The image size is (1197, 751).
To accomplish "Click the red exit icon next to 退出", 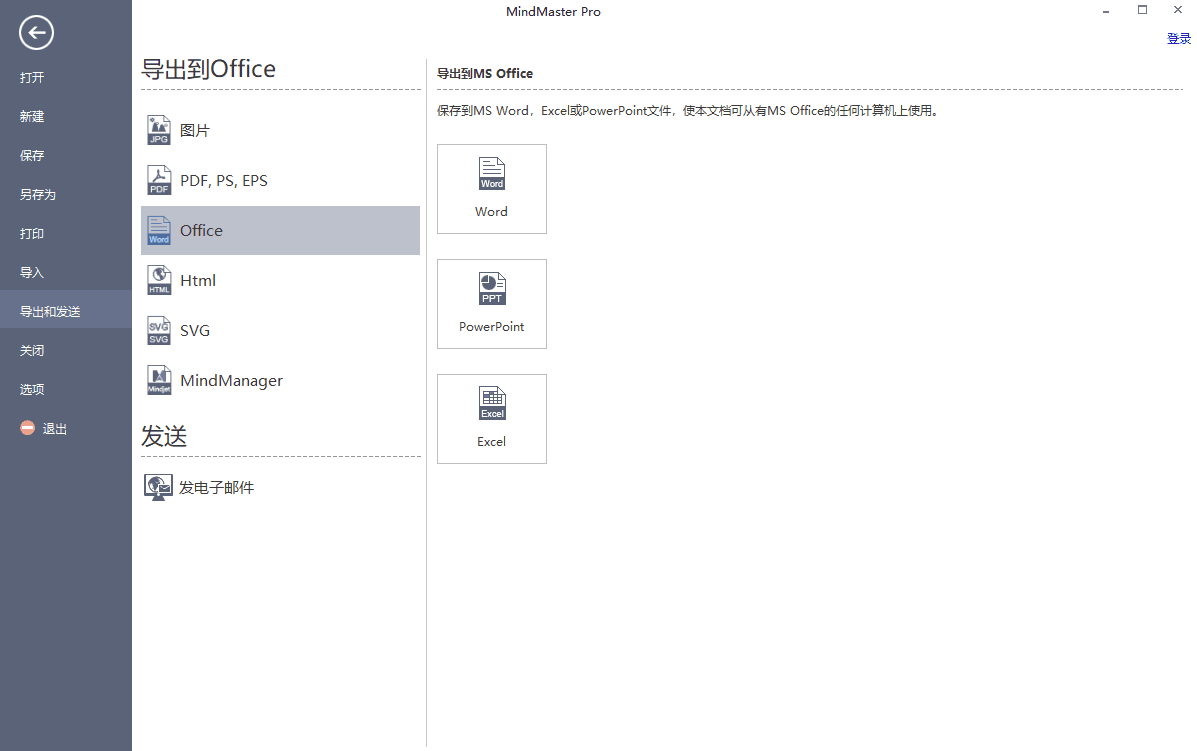I will pos(27,428).
